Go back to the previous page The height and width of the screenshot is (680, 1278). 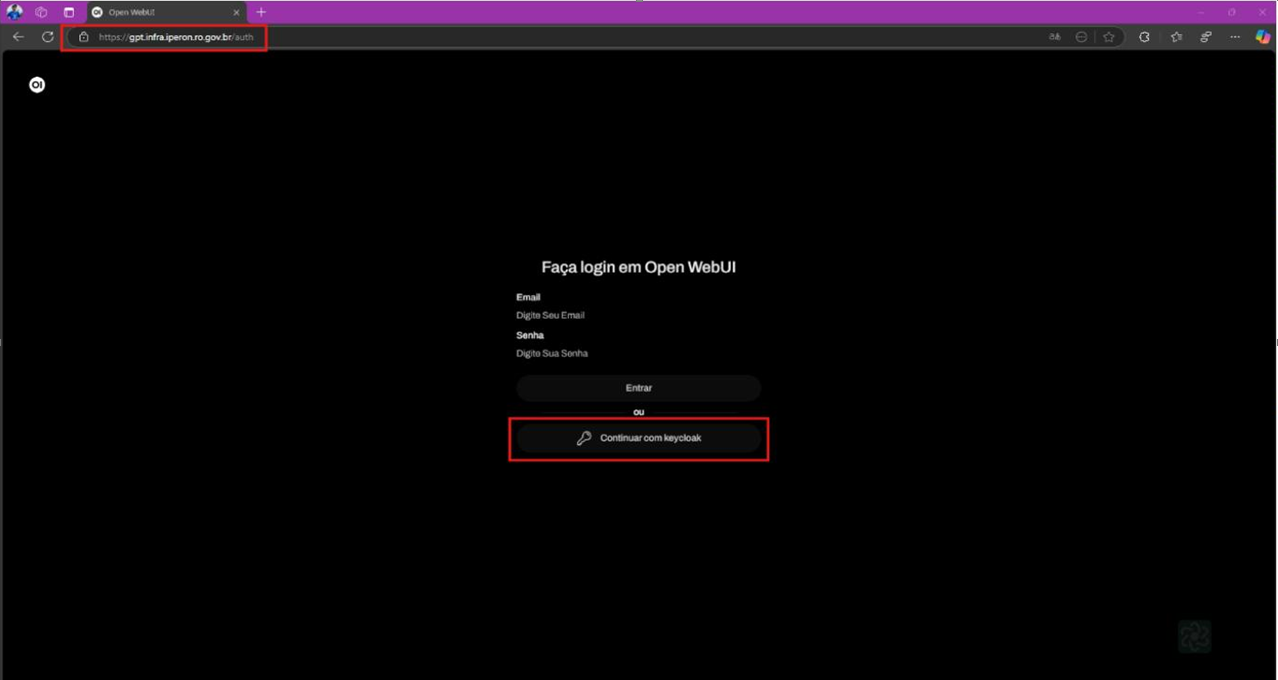tap(18, 37)
